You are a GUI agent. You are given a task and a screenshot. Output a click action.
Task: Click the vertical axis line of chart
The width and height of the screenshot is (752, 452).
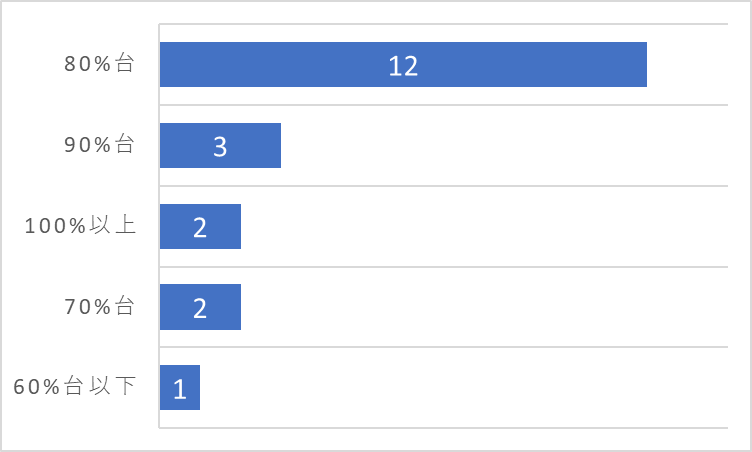[159, 226]
